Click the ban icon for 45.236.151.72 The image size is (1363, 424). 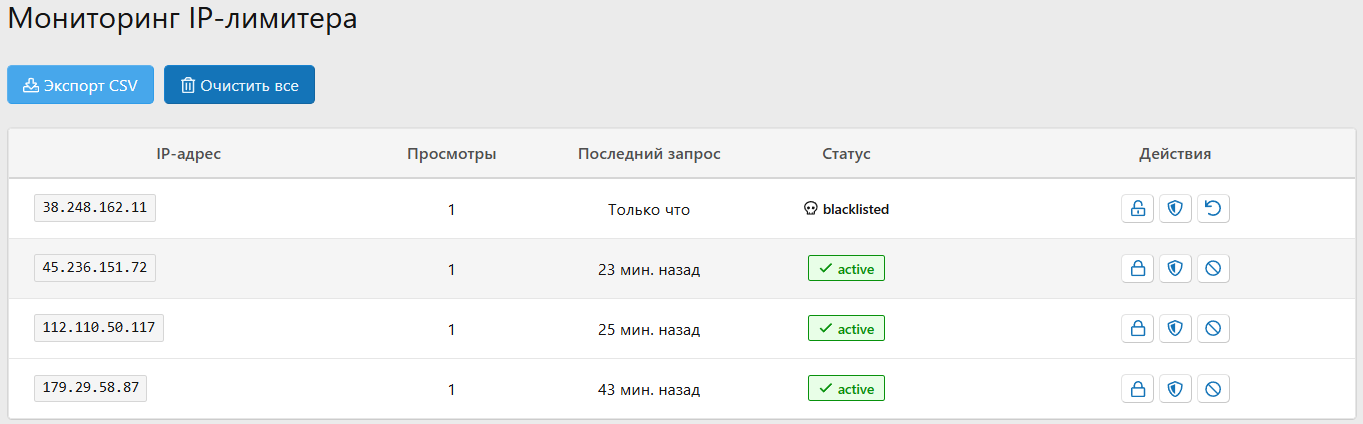click(x=1213, y=269)
